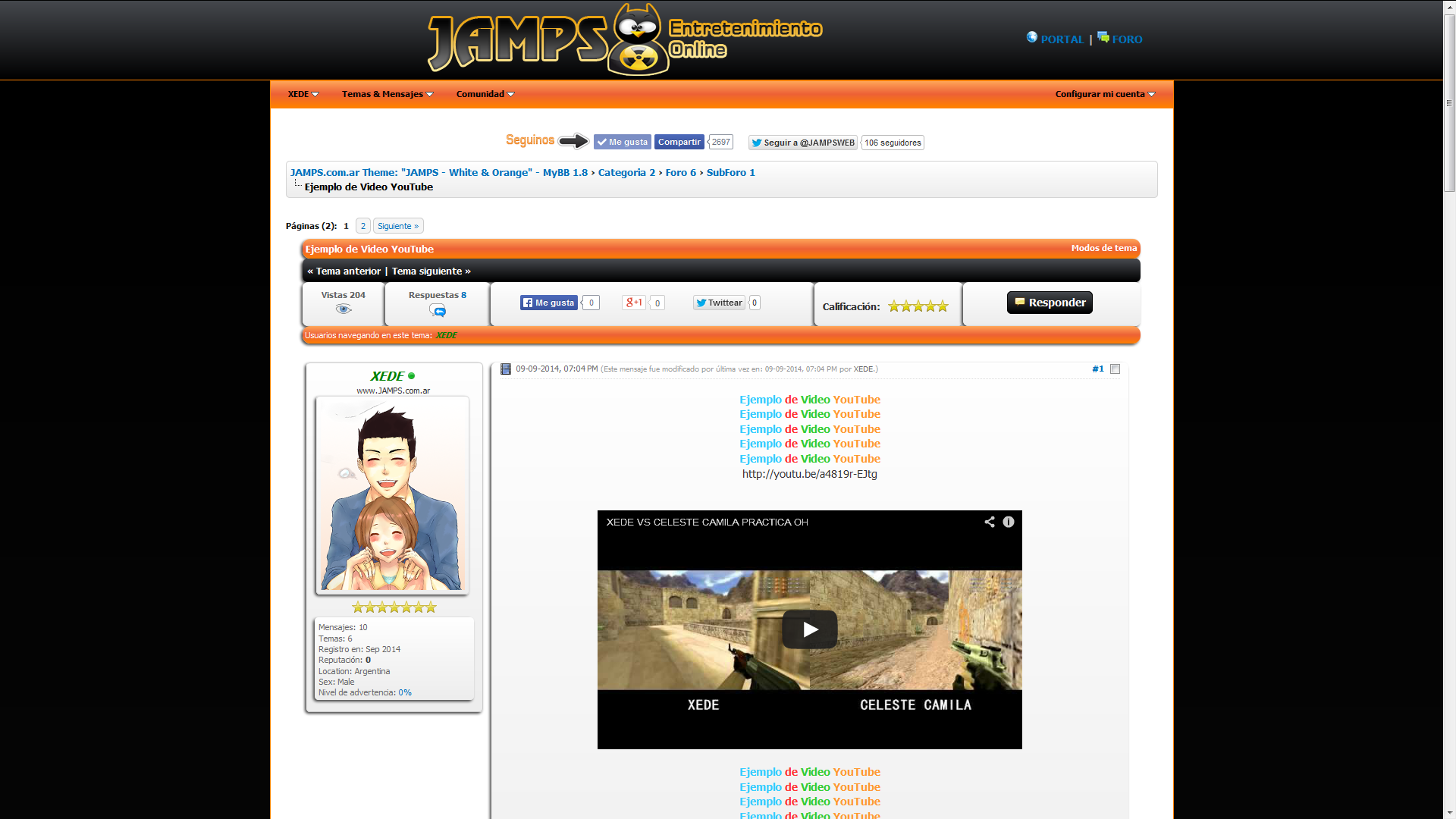This screenshot has width=1456, height=819.
Task: Rate thread with the fifth star
Action: pyautogui.click(x=943, y=306)
